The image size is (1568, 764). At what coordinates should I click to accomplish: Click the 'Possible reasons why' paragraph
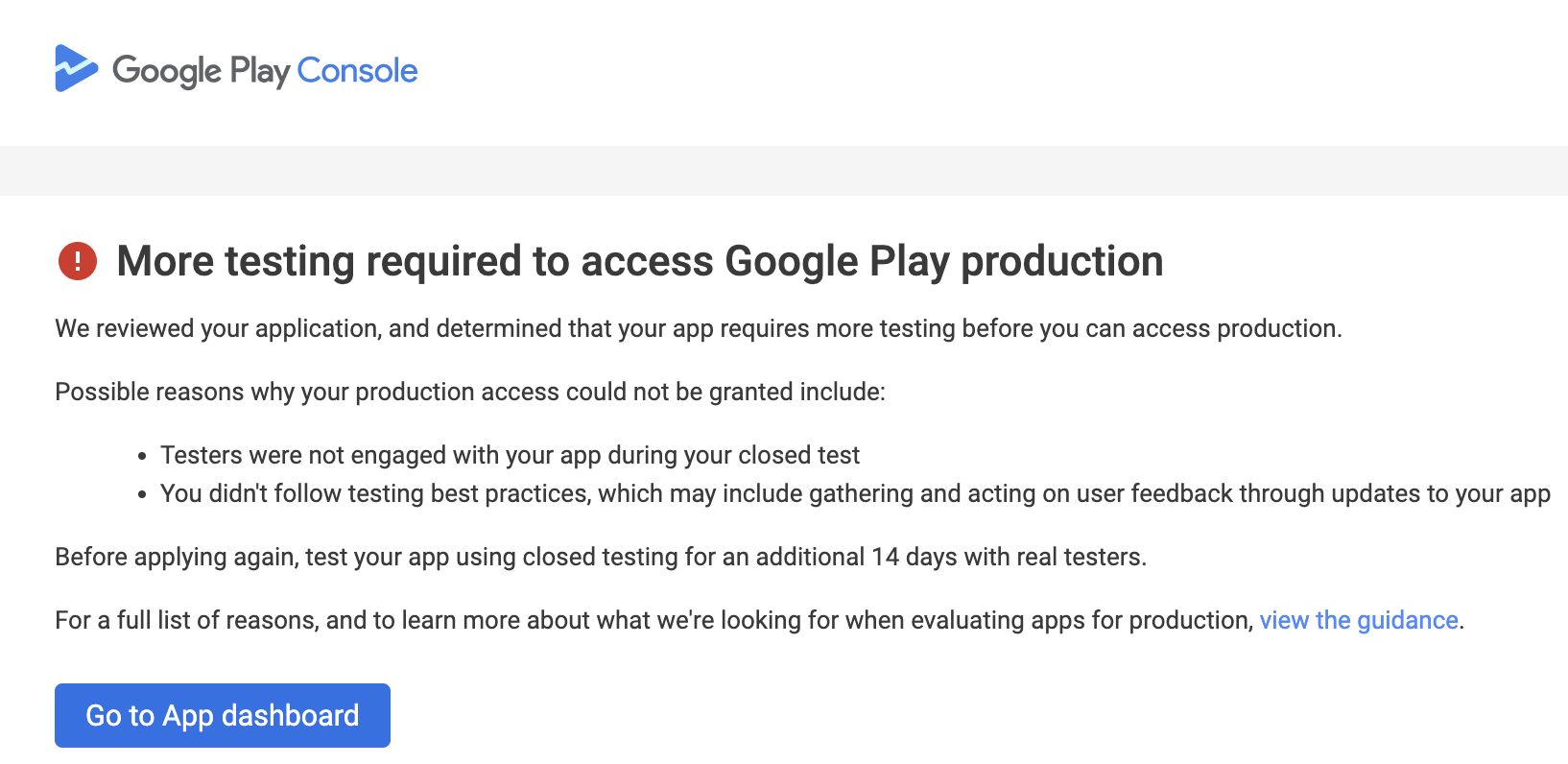click(x=469, y=392)
